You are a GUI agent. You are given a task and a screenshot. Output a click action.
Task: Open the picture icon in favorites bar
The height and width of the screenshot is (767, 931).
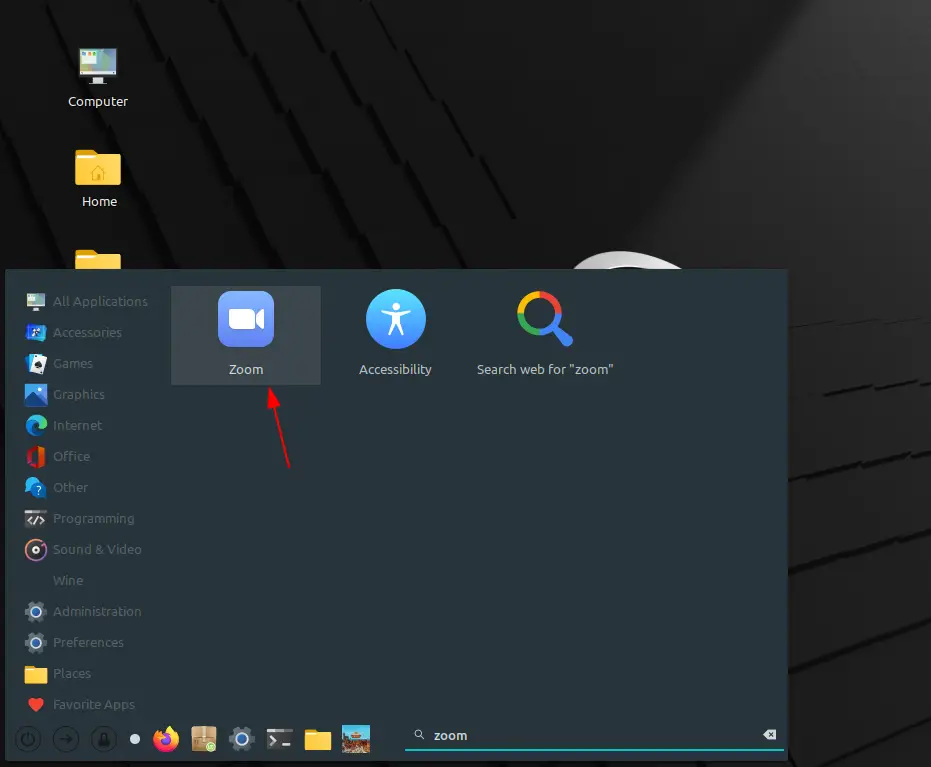[x=356, y=739]
